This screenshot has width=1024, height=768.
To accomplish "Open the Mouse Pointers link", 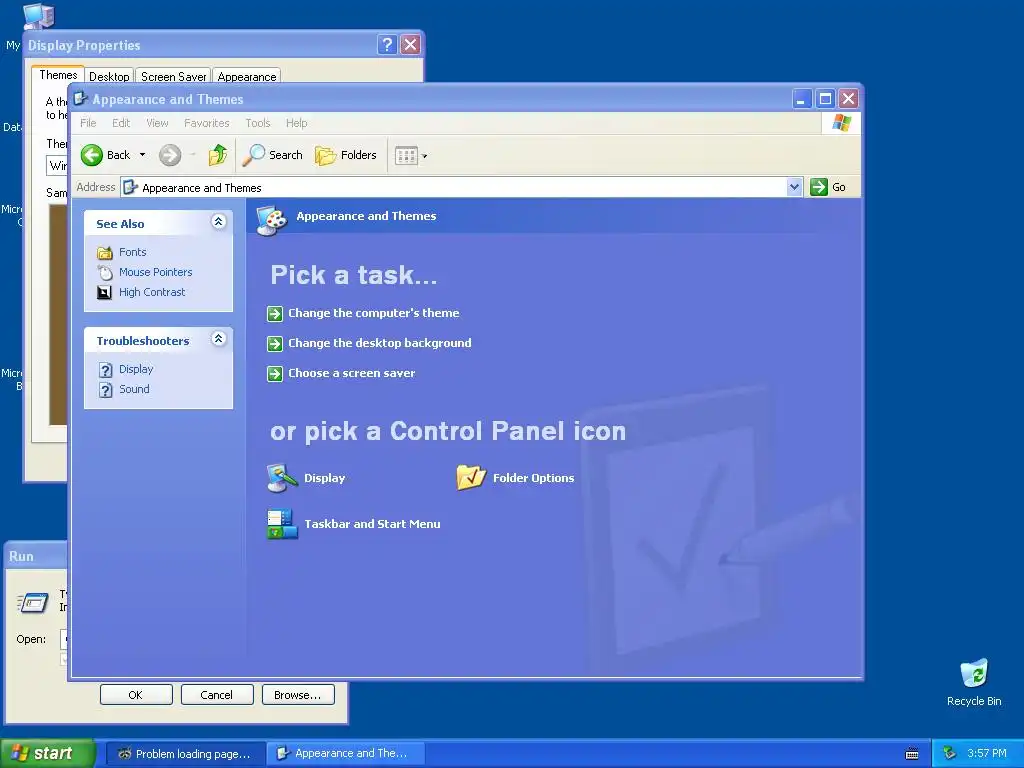I will pos(155,272).
